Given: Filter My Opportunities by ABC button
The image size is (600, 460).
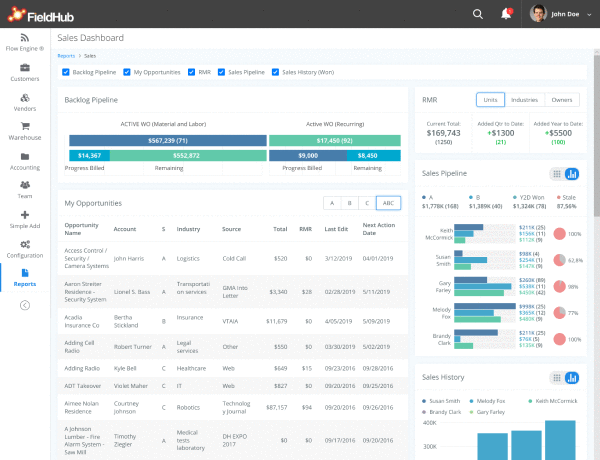Looking at the screenshot, I should (388, 203).
